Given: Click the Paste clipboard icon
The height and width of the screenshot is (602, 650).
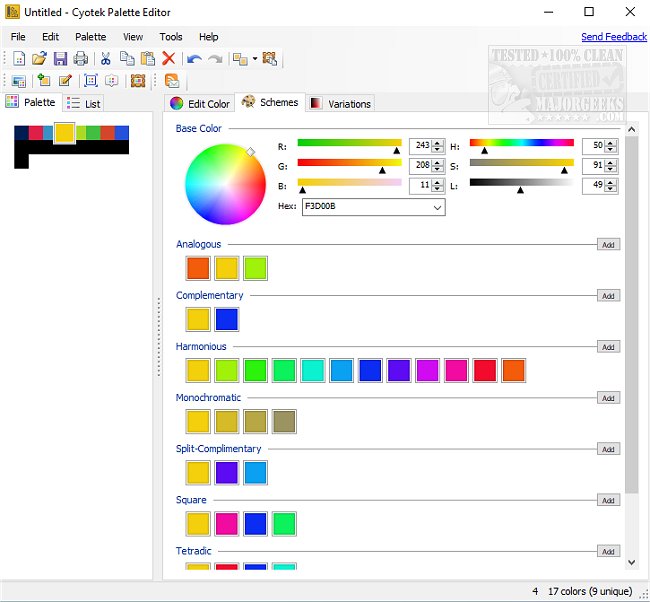Looking at the screenshot, I should (147, 59).
